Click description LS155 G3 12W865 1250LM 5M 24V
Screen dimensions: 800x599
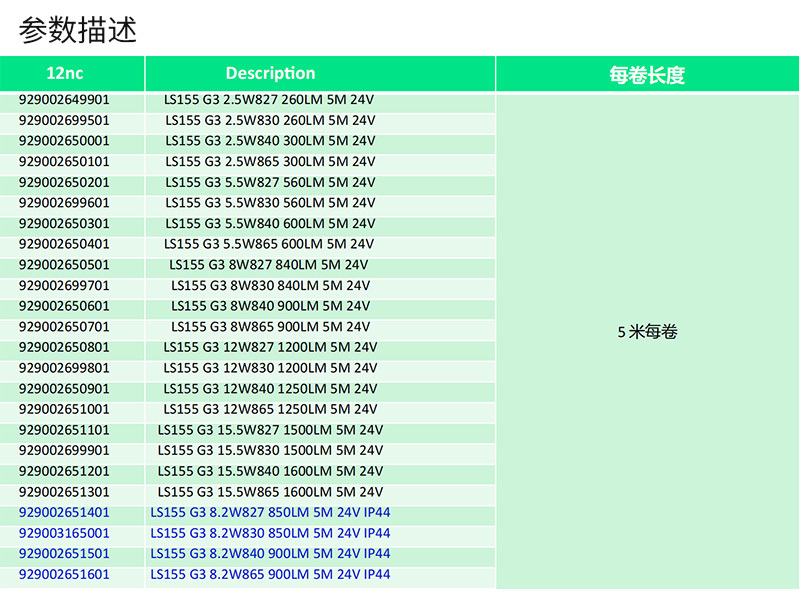pyautogui.click(x=270, y=409)
